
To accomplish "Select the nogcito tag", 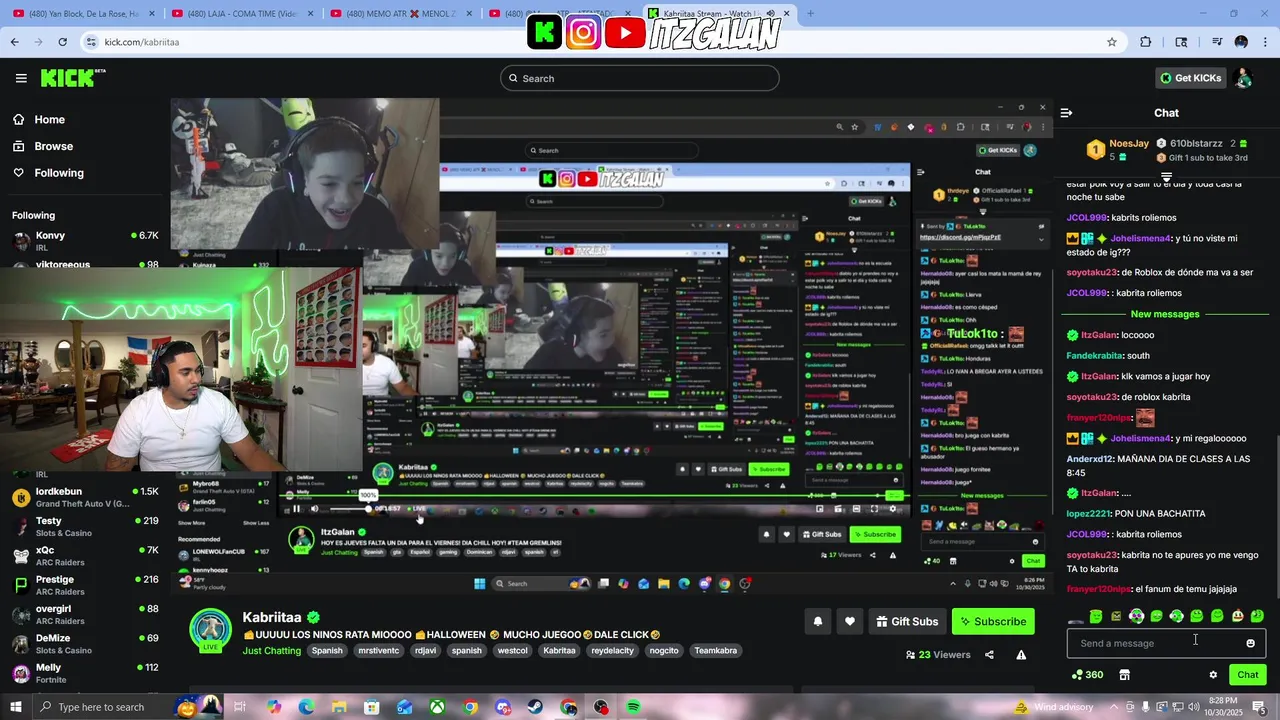I will [664, 650].
